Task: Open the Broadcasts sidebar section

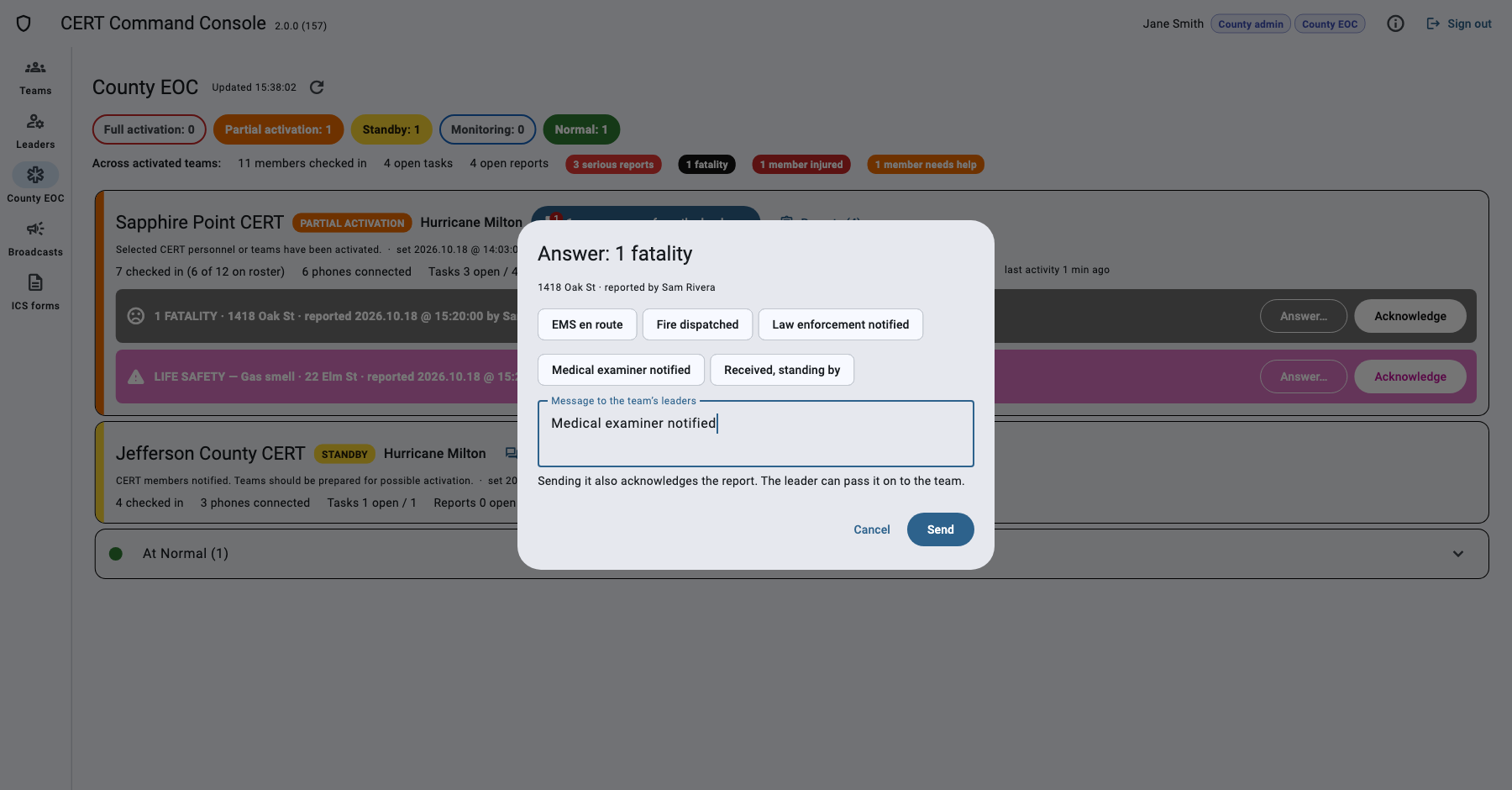Action: click(35, 239)
